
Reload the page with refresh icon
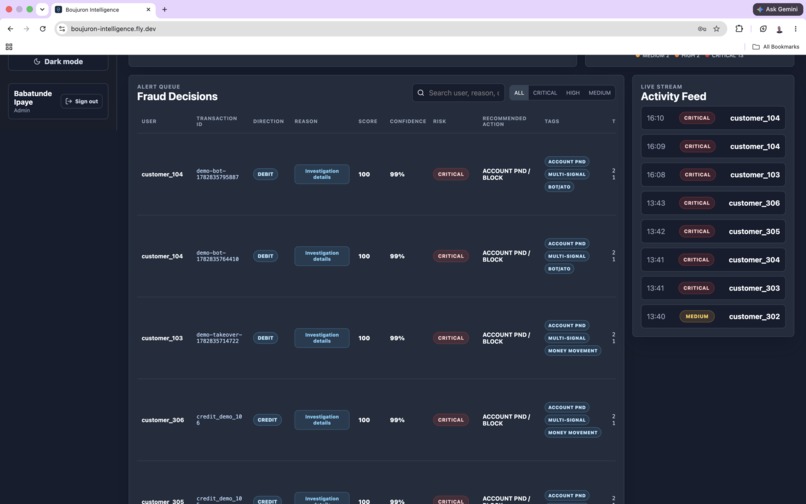(x=43, y=29)
